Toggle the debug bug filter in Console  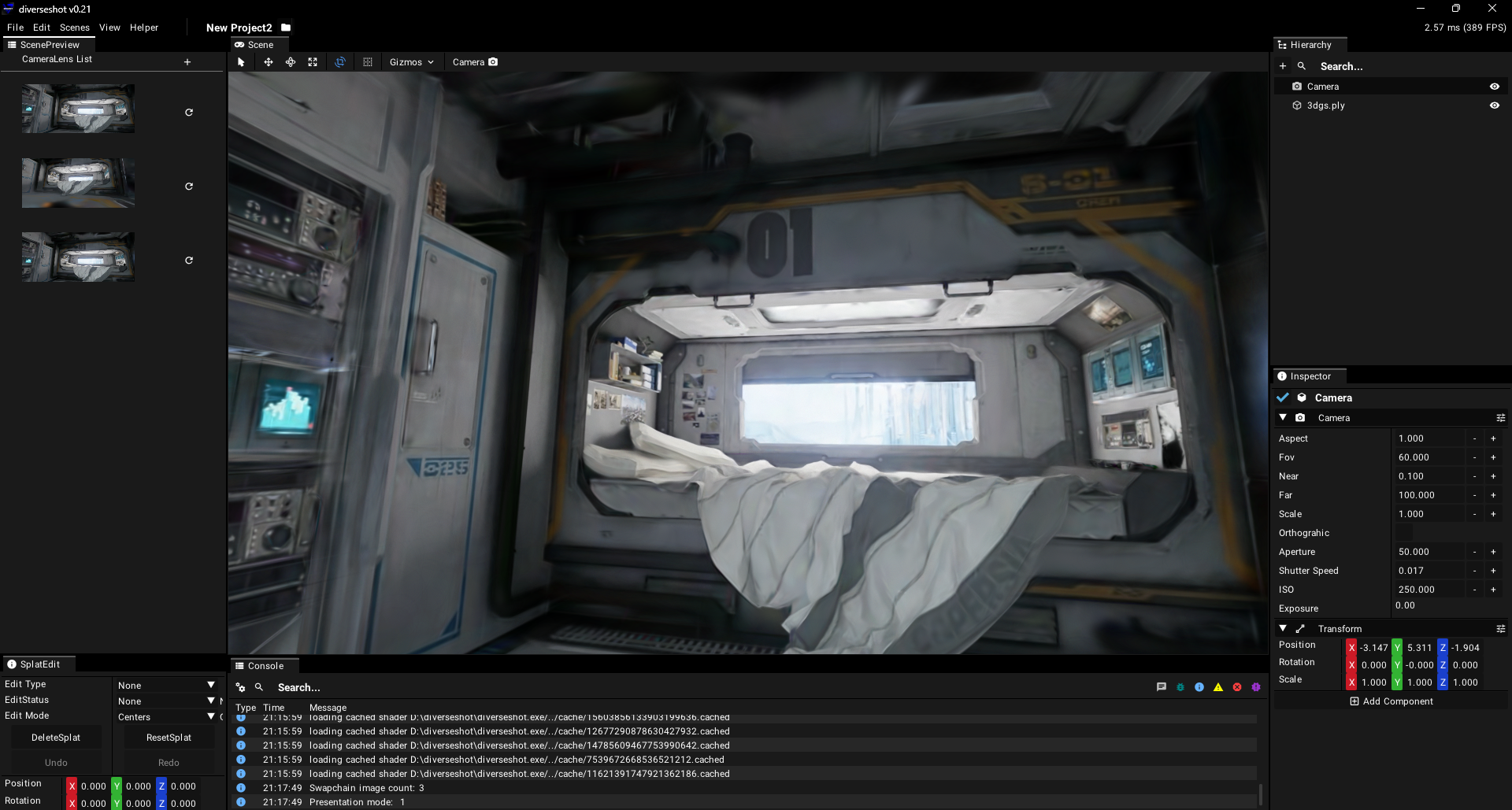click(x=1180, y=687)
